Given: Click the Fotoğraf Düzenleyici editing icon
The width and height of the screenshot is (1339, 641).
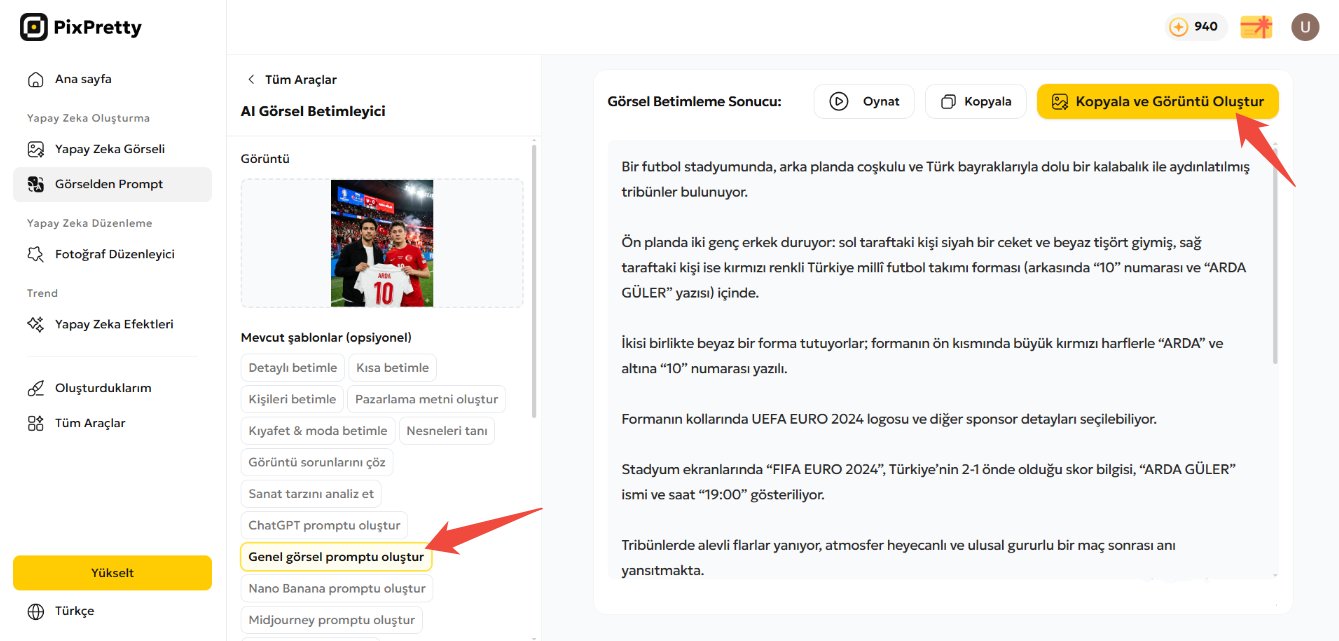Looking at the screenshot, I should (x=34, y=254).
